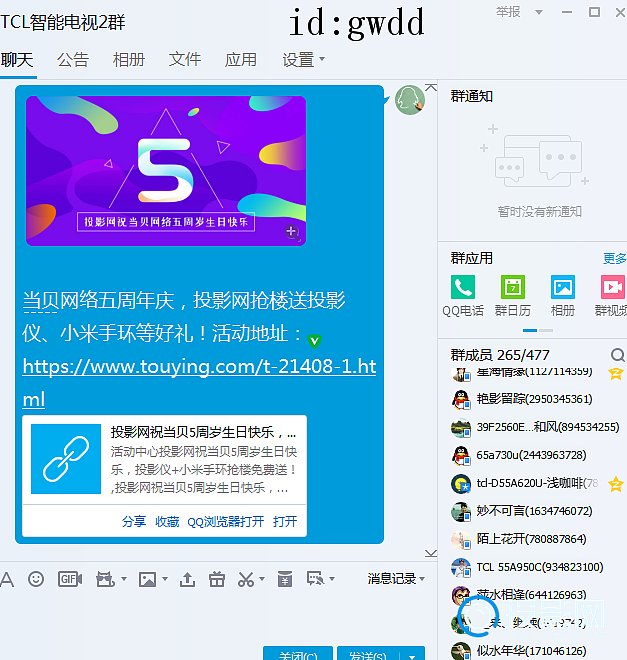Open the 应用 tab
This screenshot has width=627, height=660.
tap(241, 59)
